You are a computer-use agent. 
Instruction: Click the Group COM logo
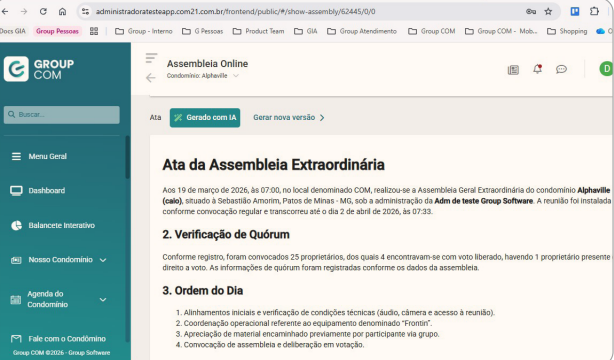pos(39,69)
